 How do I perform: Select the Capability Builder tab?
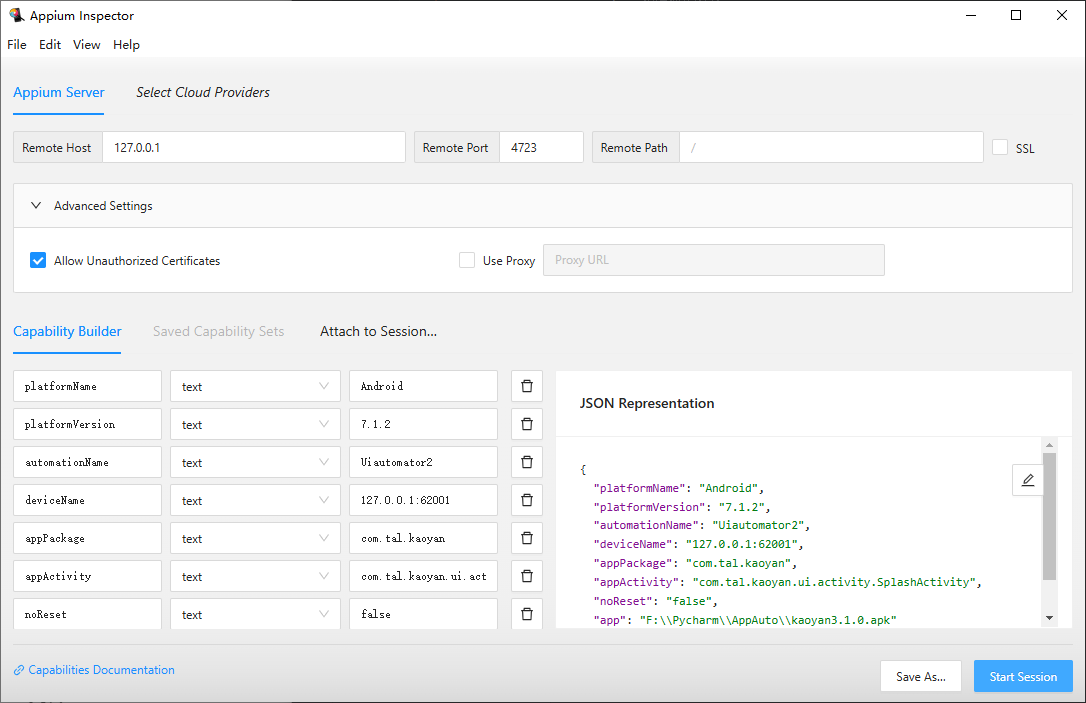pos(67,331)
